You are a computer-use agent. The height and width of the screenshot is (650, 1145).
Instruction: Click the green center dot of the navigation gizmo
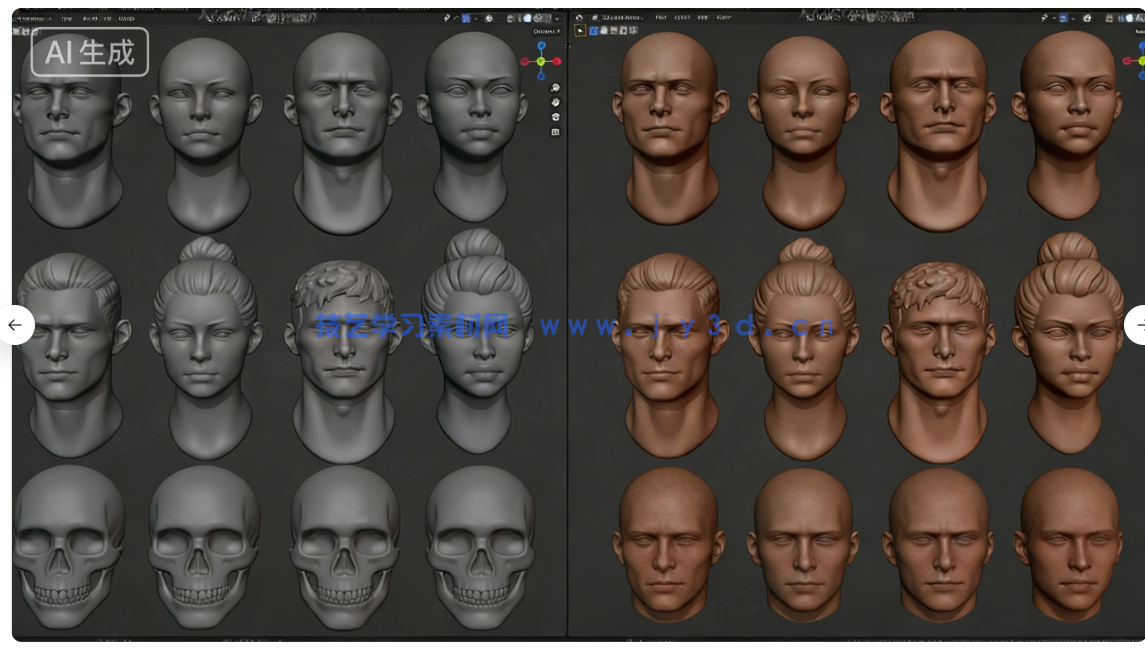541,61
